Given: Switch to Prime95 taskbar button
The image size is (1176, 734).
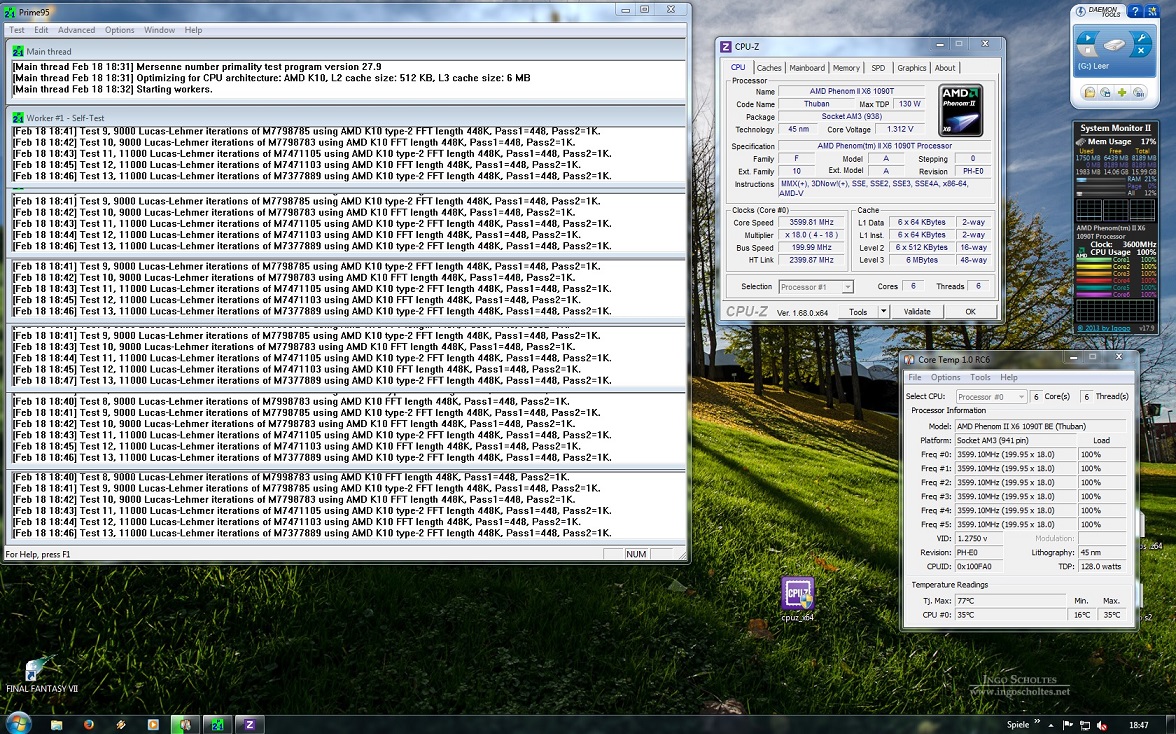Looking at the screenshot, I should (x=218, y=724).
